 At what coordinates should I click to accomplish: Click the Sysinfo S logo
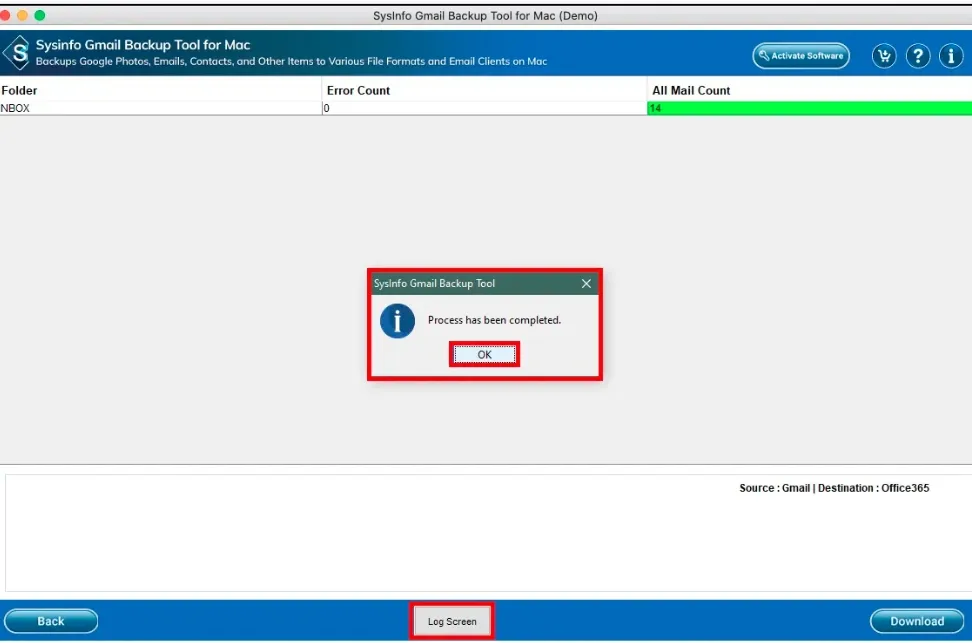pyautogui.click(x=17, y=53)
